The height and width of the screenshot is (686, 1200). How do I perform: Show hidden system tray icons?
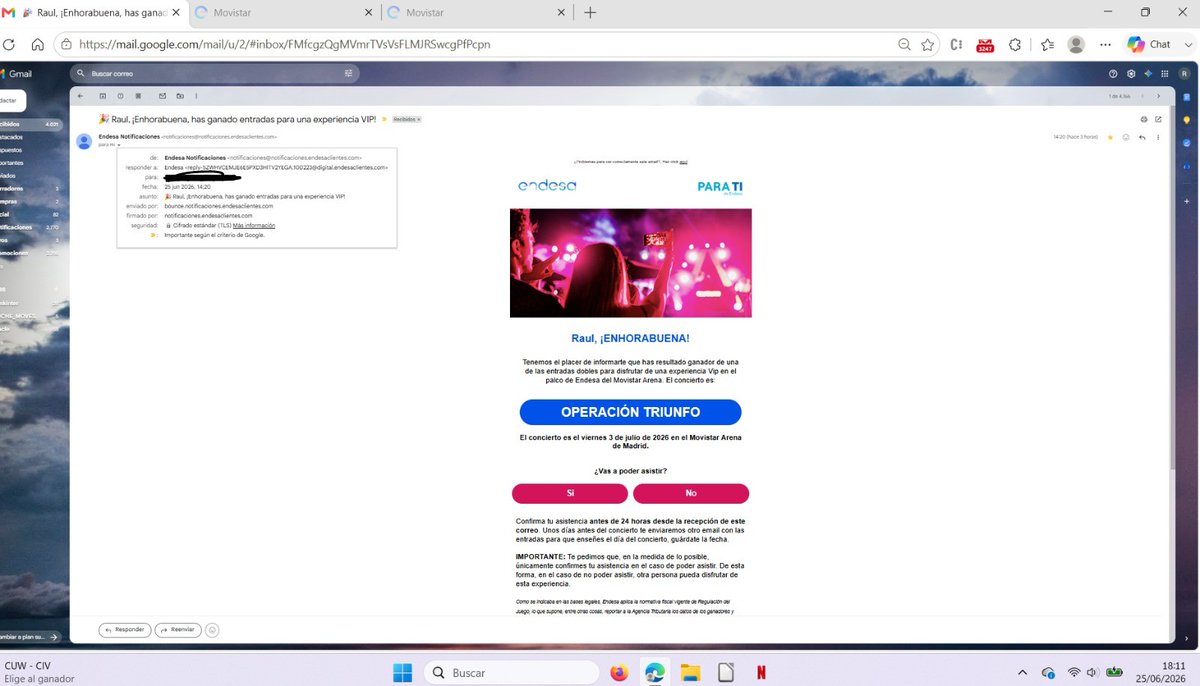coord(1022,672)
